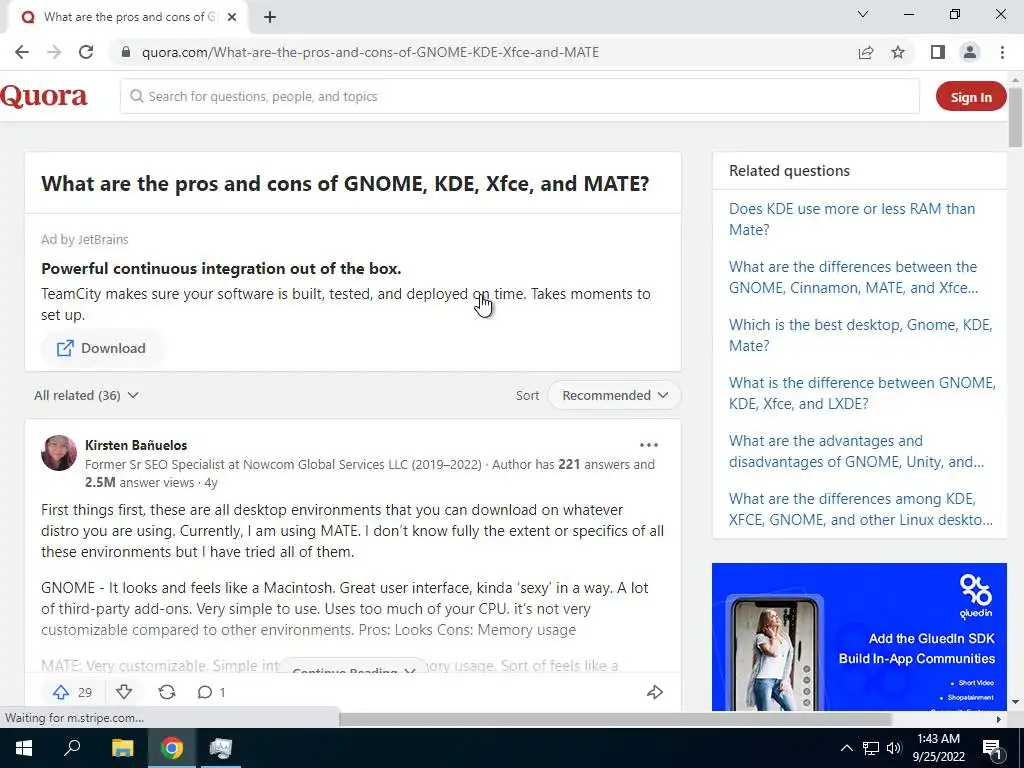Open 'difference between GNOME, KDE, Xfce, and LXDE' question
Viewport: 1024px width, 768px height.
coord(862,393)
